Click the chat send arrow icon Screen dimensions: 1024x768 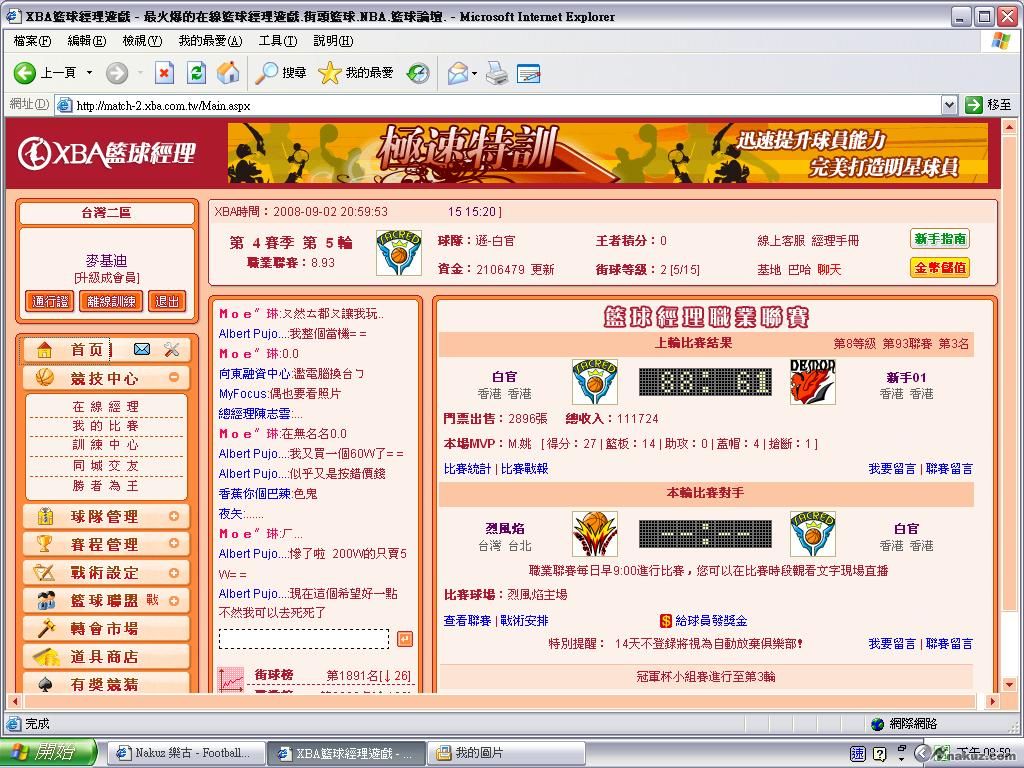pos(404,638)
